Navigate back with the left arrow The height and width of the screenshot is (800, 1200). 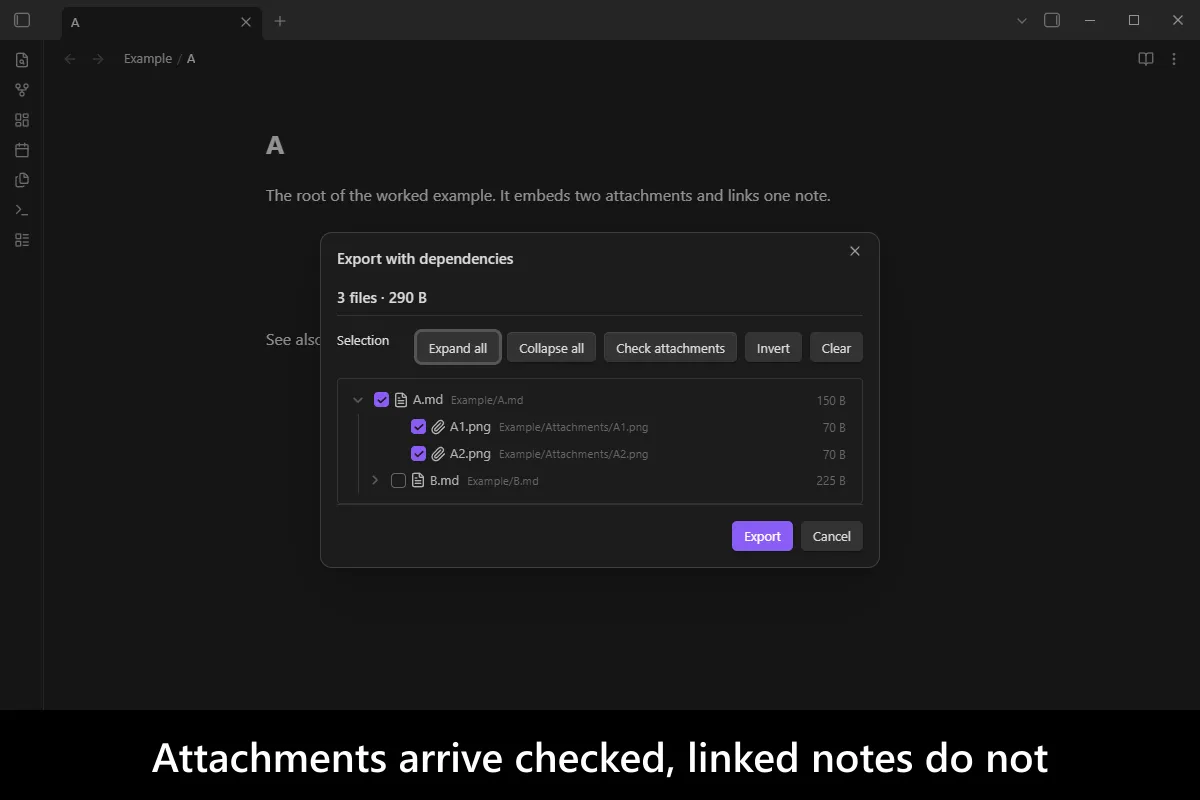[x=70, y=59]
